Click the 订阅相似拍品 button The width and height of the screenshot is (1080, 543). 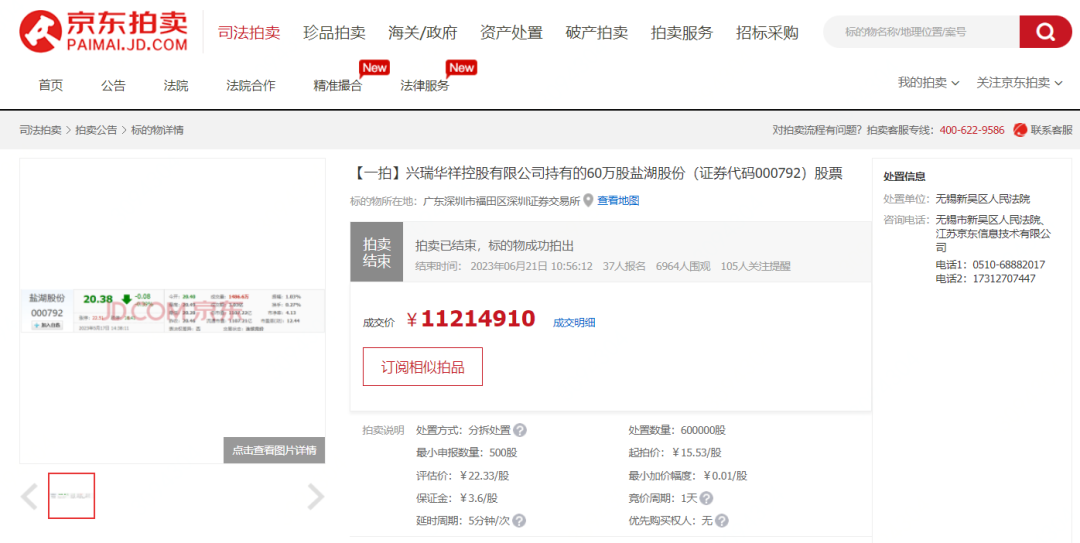[x=422, y=367]
